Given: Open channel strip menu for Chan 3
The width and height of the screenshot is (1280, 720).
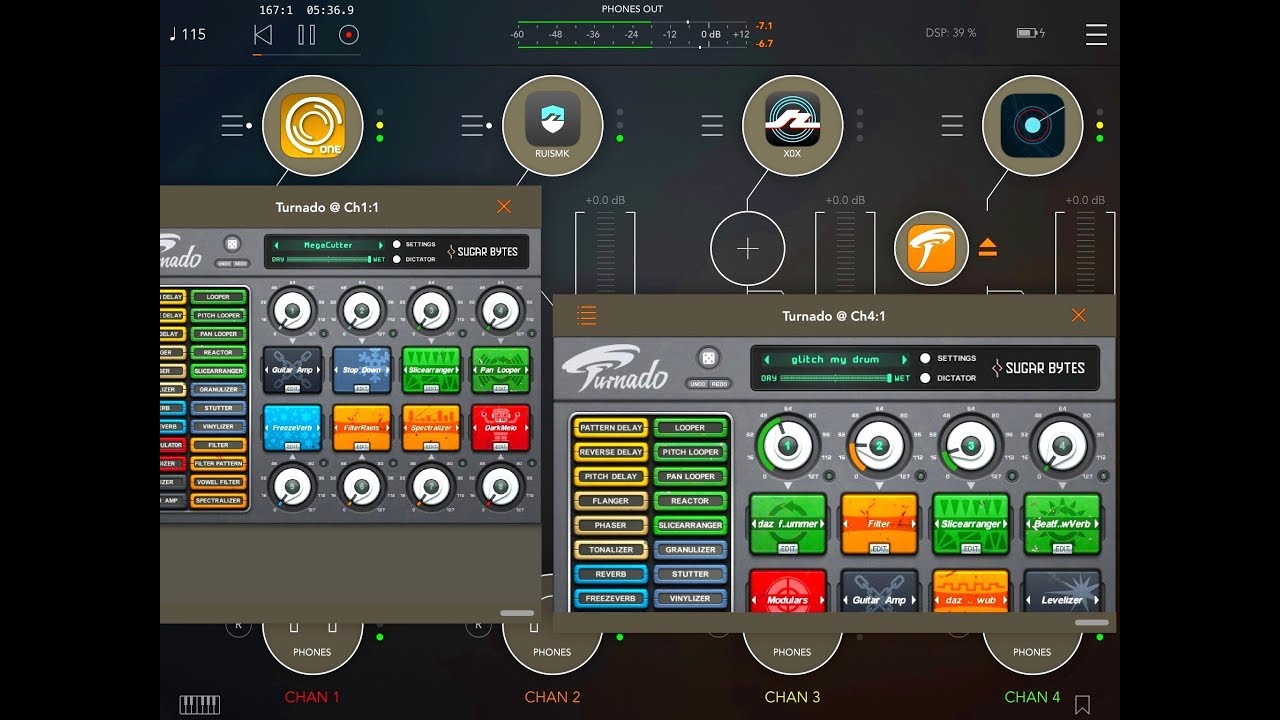Looking at the screenshot, I should tap(712, 125).
